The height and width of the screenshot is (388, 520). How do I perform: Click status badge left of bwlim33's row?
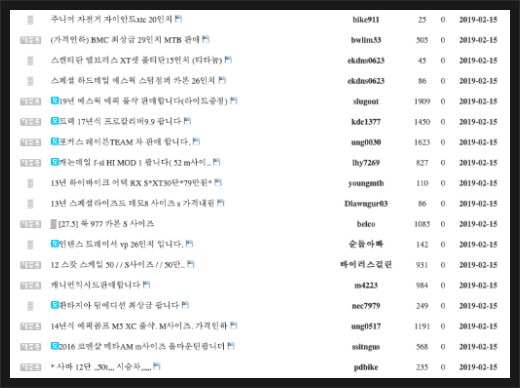pyautogui.click(x=30, y=40)
